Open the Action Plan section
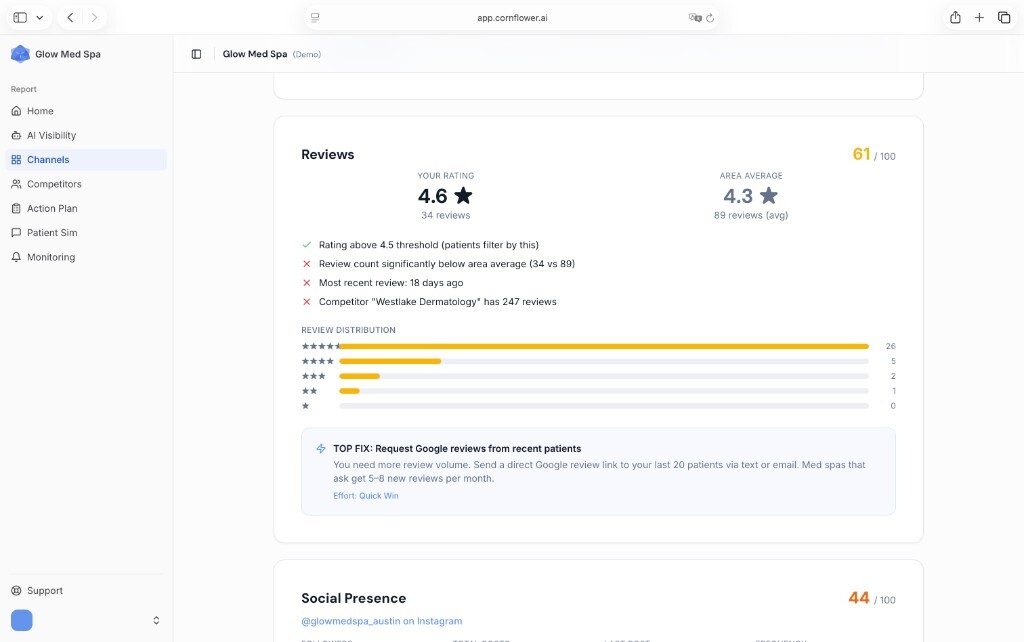 tap(51, 208)
